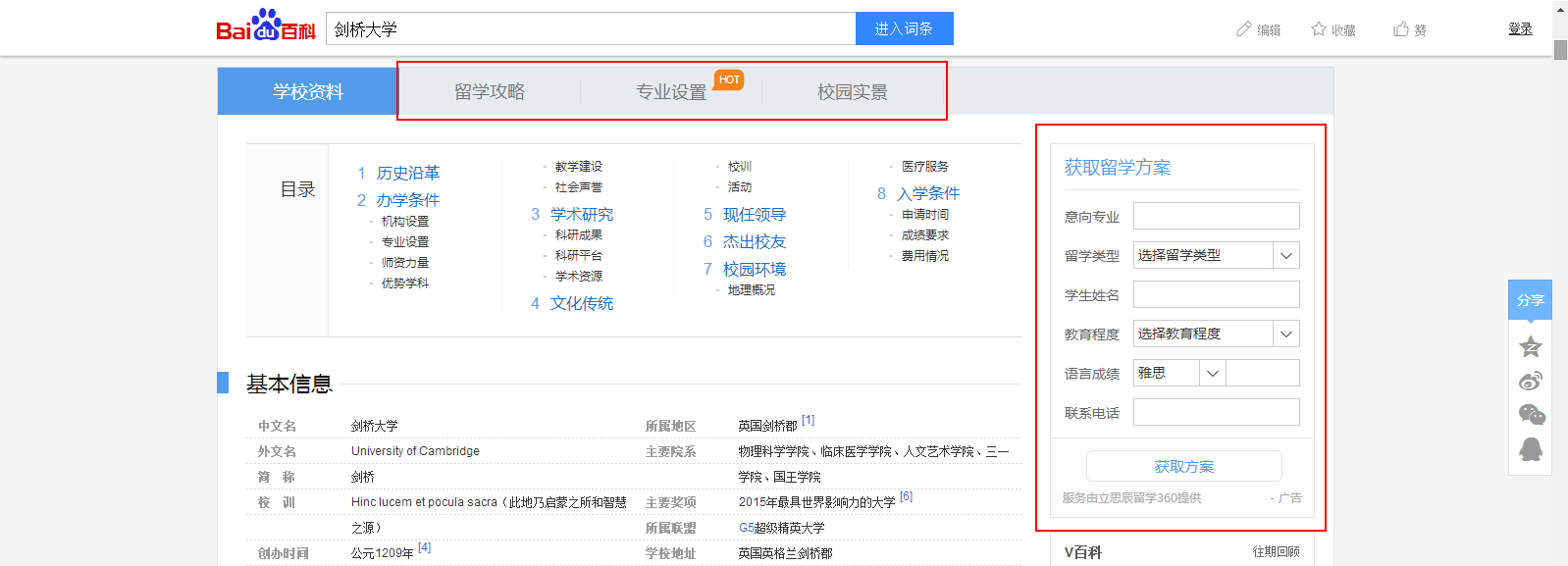Click the 联系电话 input field

point(1216,412)
